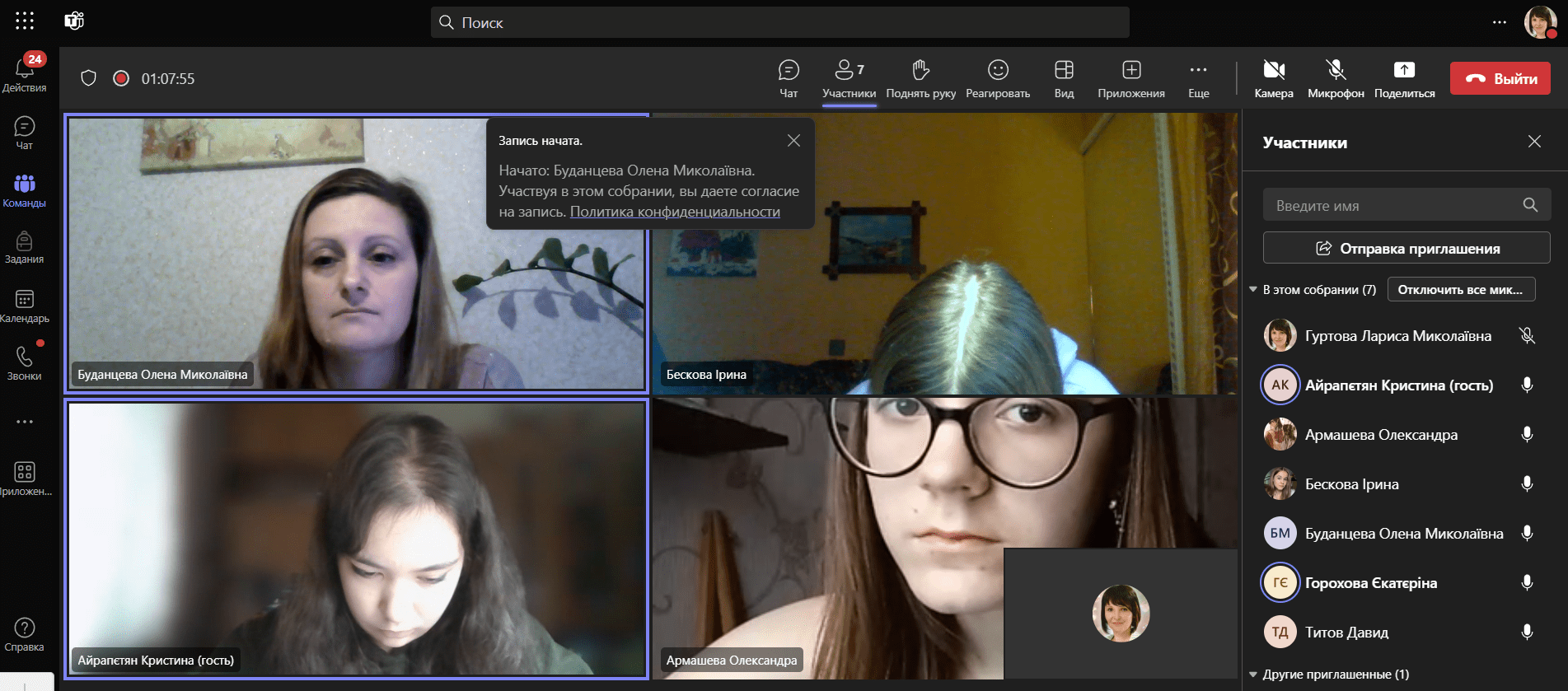Mute microphone of Бескова Ірина

1527,484
